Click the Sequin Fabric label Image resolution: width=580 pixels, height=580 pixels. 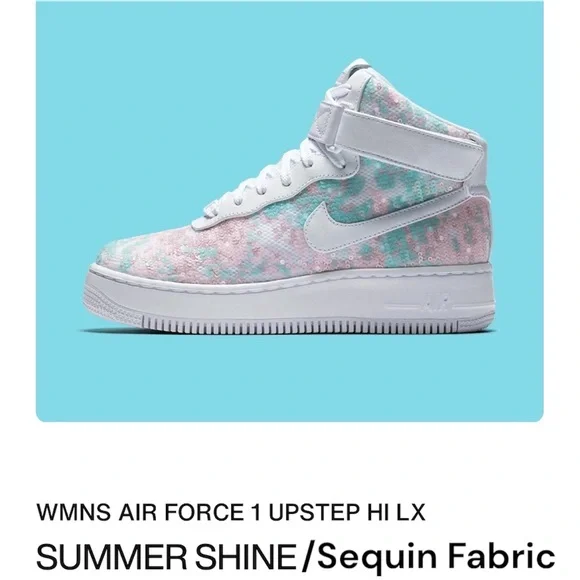click(x=436, y=556)
